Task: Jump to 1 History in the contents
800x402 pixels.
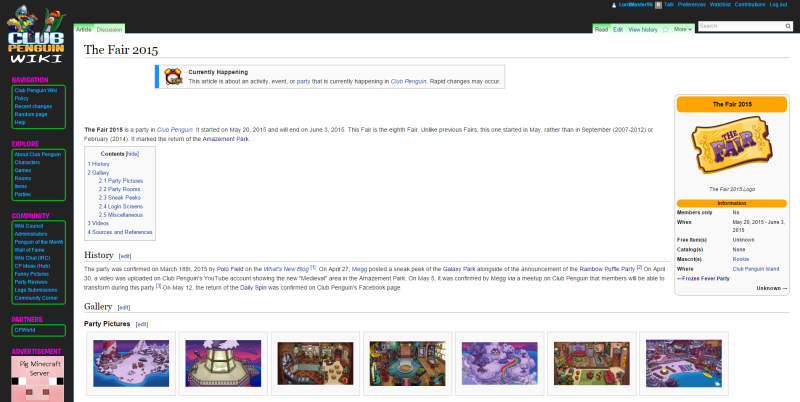Action: pos(98,164)
